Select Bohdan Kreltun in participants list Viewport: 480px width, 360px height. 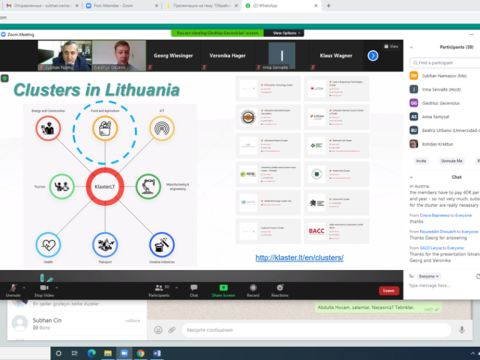click(x=445, y=144)
